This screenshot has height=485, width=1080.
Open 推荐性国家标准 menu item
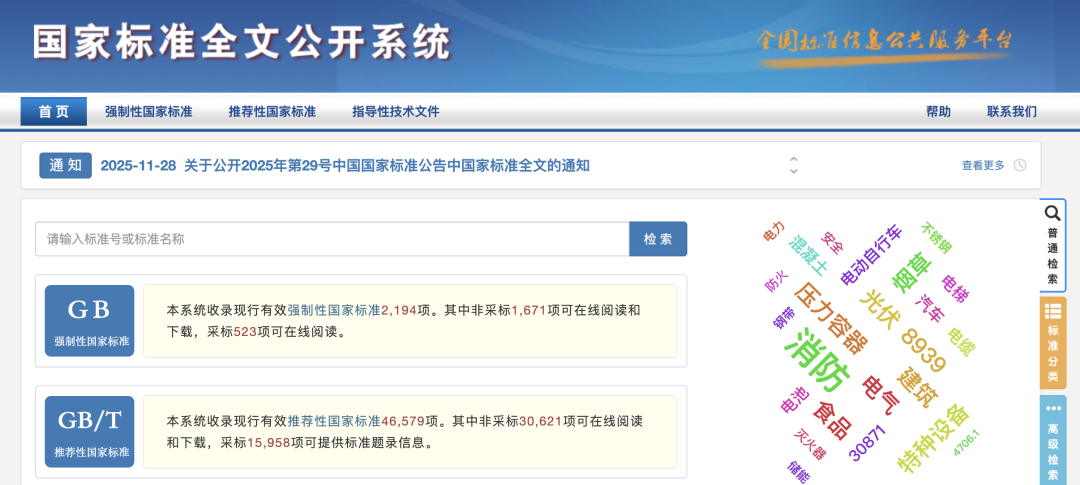tap(272, 112)
